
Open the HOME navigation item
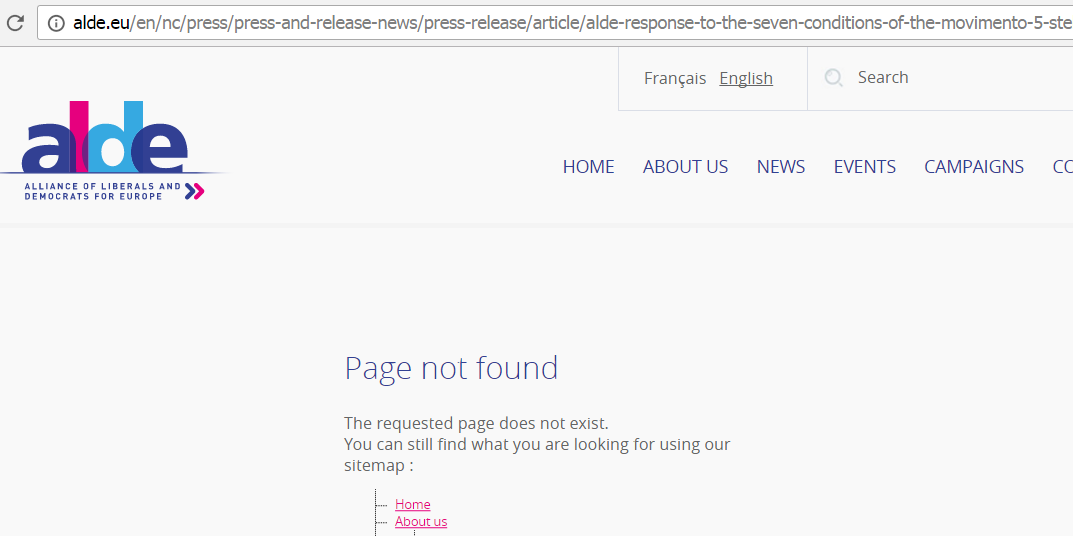coord(588,167)
